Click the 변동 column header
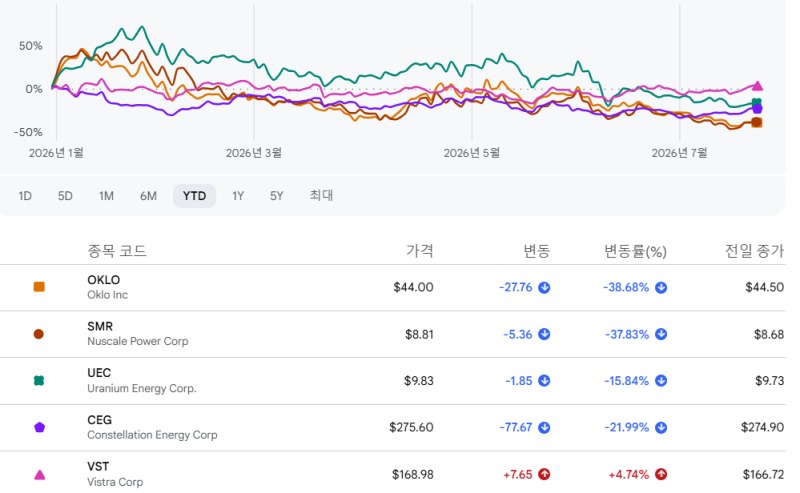The width and height of the screenshot is (800, 493). (x=537, y=251)
